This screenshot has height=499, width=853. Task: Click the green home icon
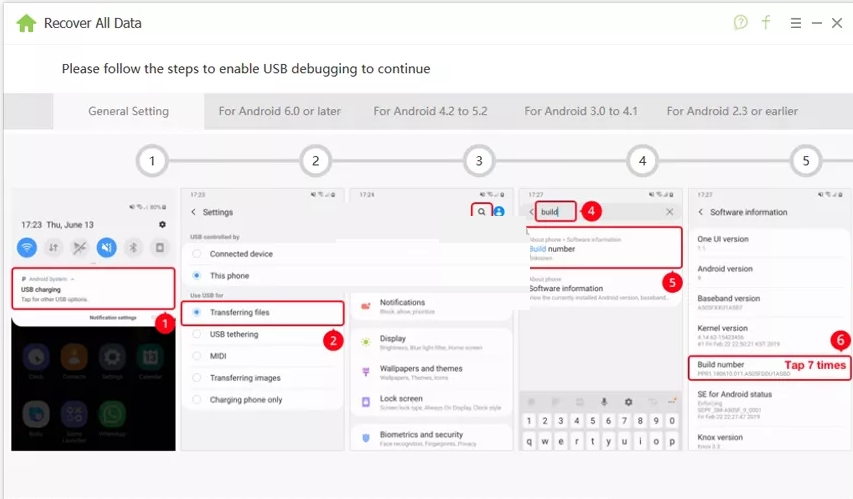point(26,23)
